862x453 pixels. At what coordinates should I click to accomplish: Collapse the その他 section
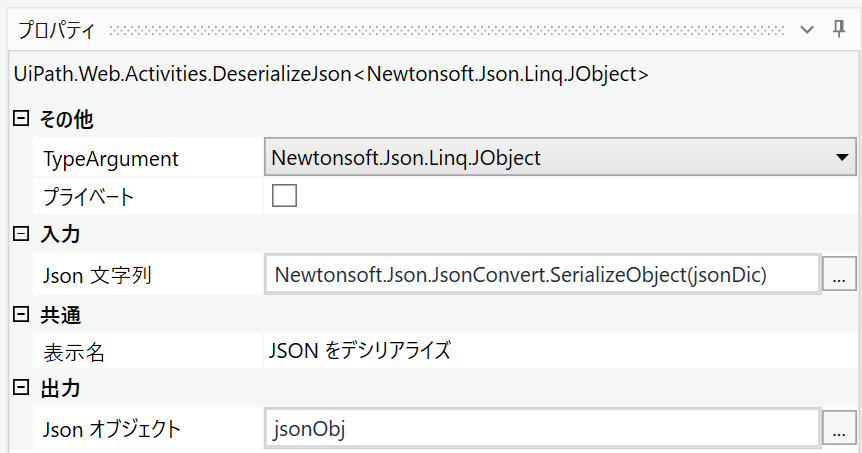pos(20,120)
